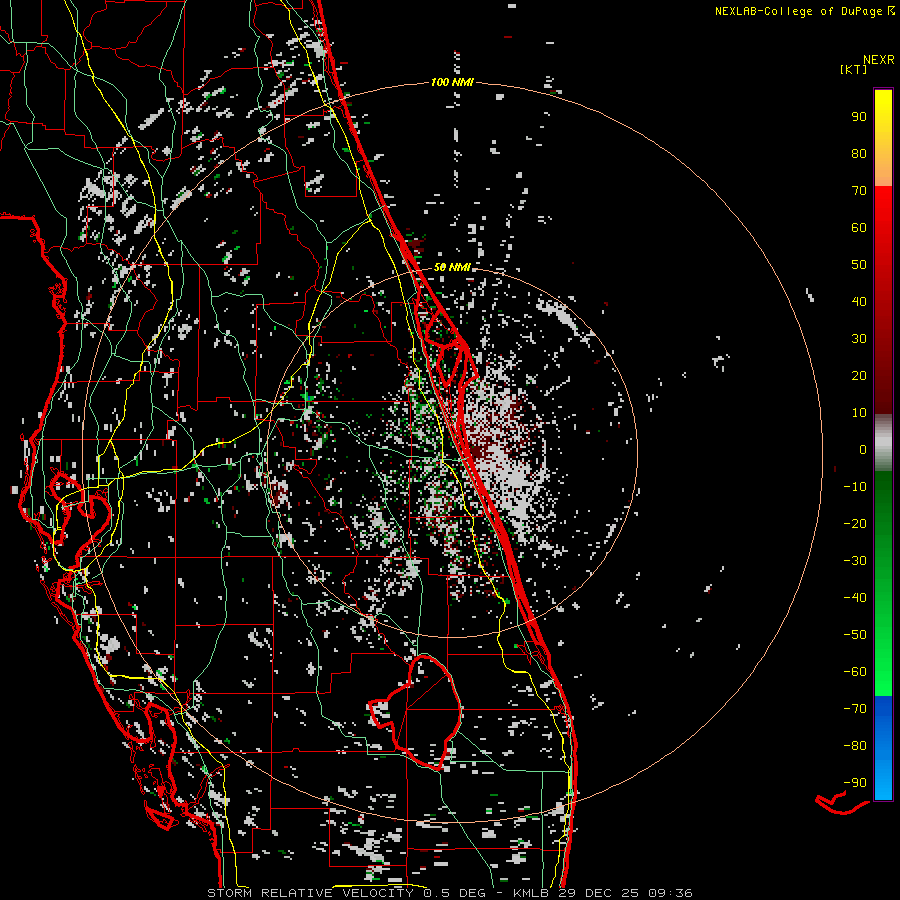Screen dimensions: 900x900
Task: Click the 0 value on the velocity scale
Action: pyautogui.click(x=862, y=450)
